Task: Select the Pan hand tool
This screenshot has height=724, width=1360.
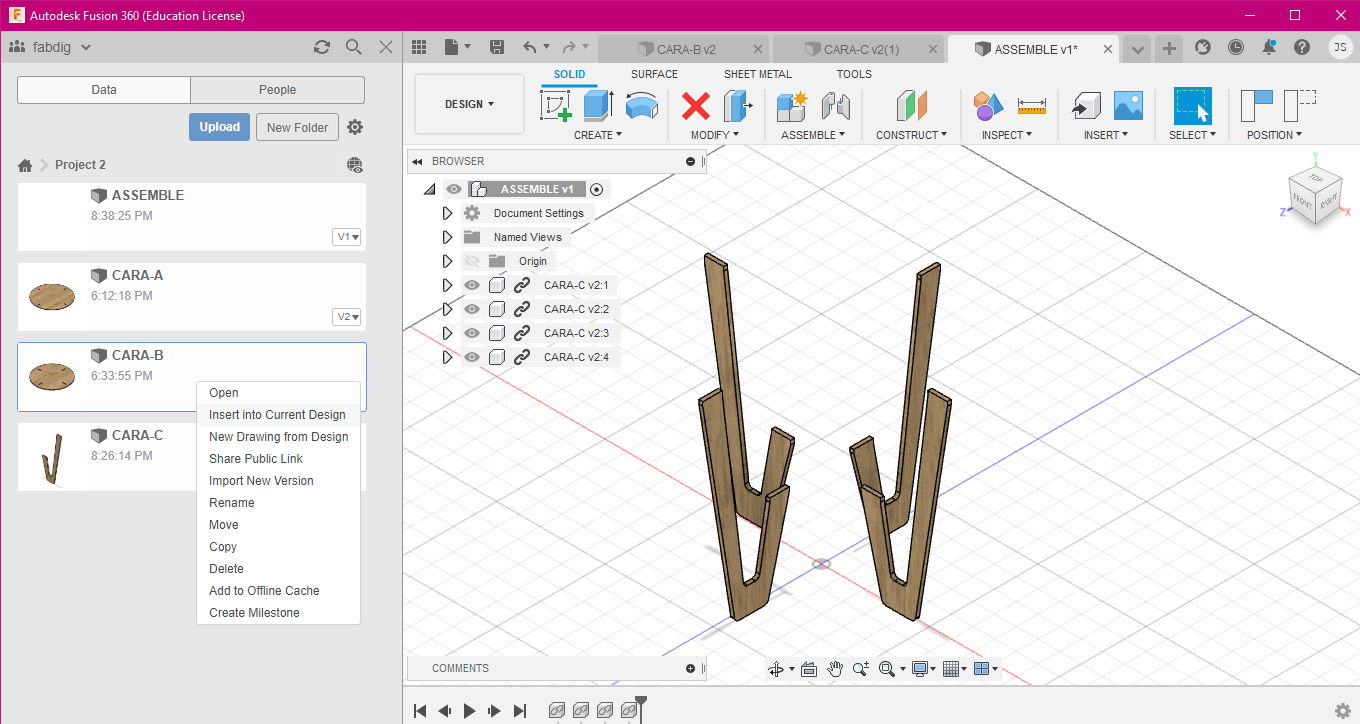Action: [835, 669]
